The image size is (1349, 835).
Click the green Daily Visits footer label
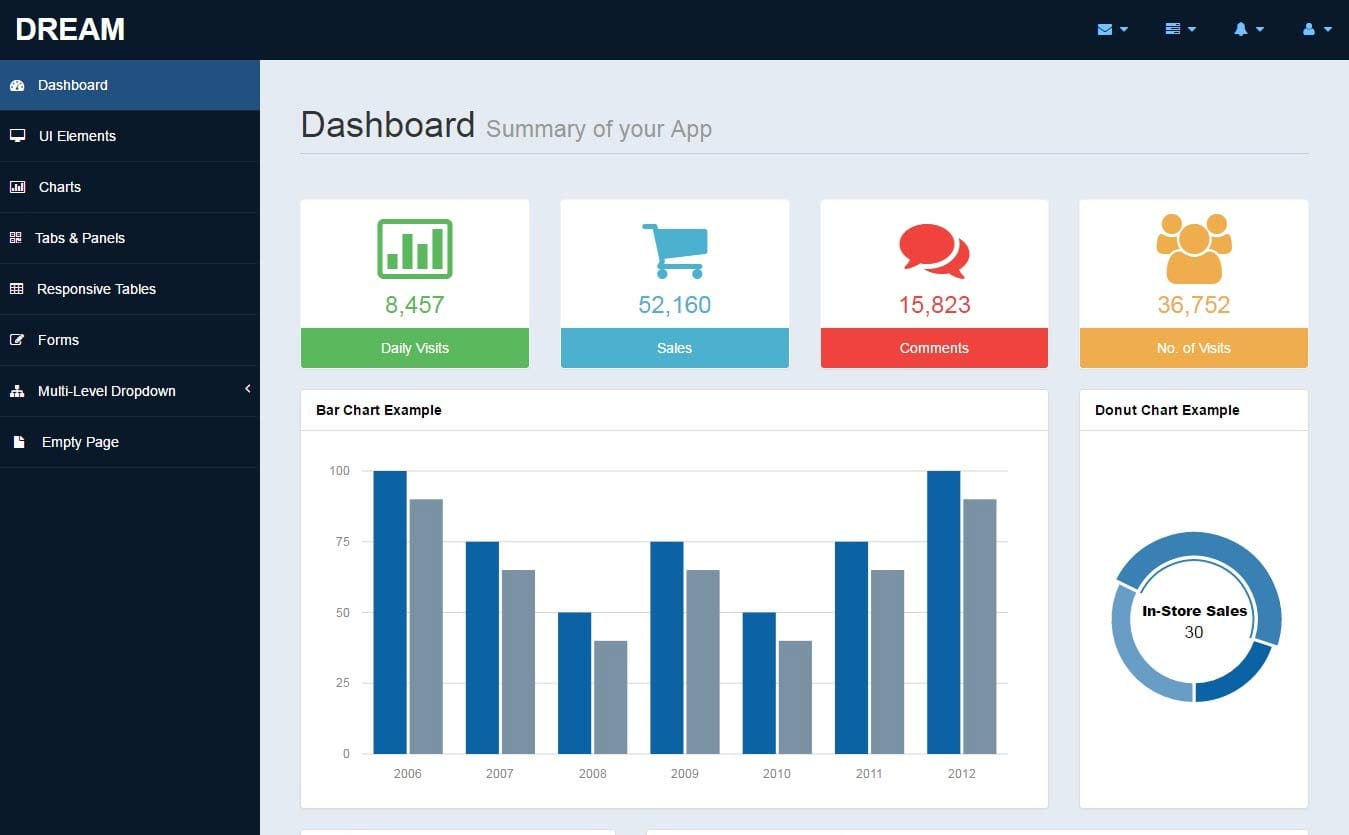pos(414,348)
